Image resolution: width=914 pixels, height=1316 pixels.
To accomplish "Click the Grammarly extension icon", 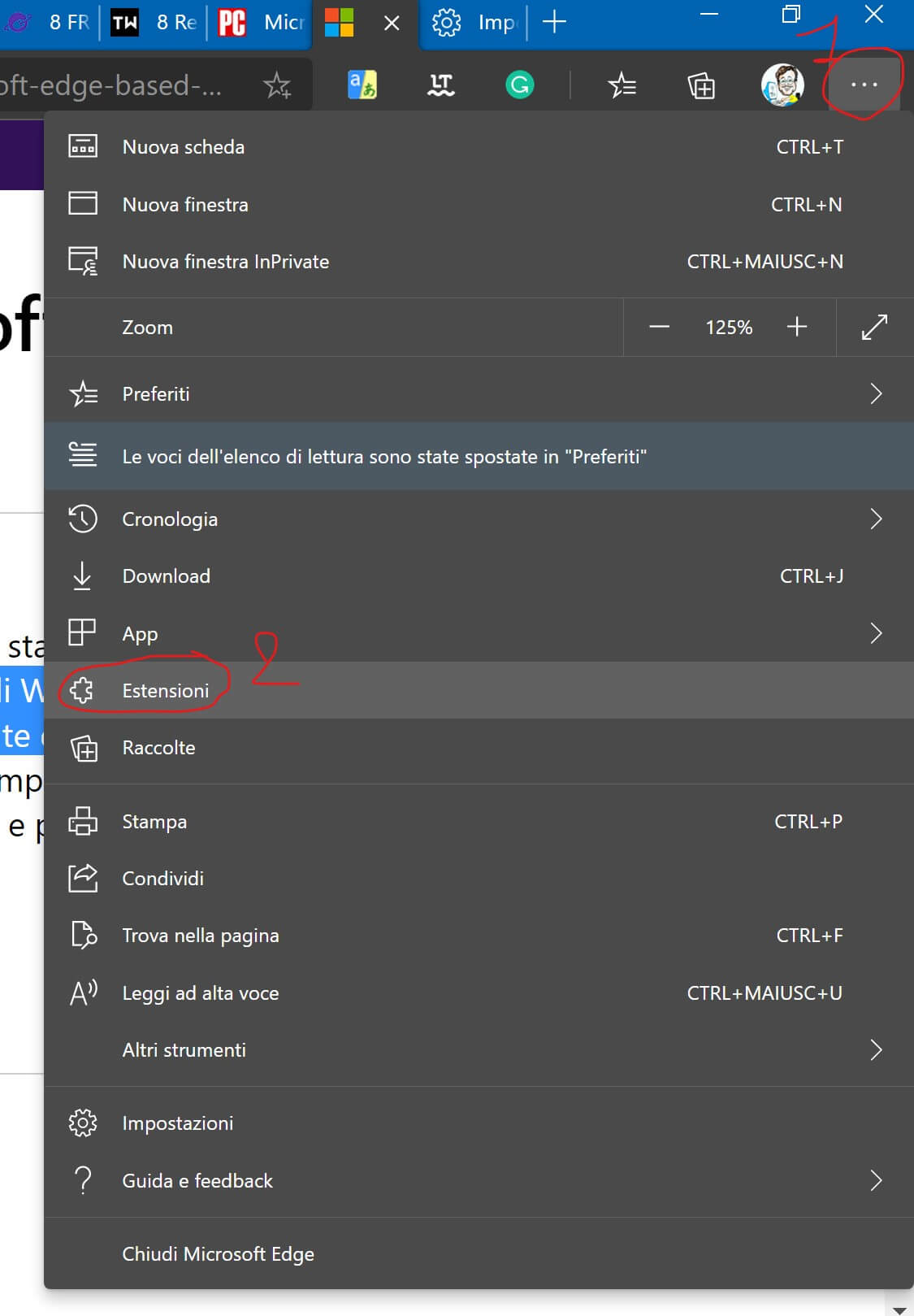I will pos(520,85).
